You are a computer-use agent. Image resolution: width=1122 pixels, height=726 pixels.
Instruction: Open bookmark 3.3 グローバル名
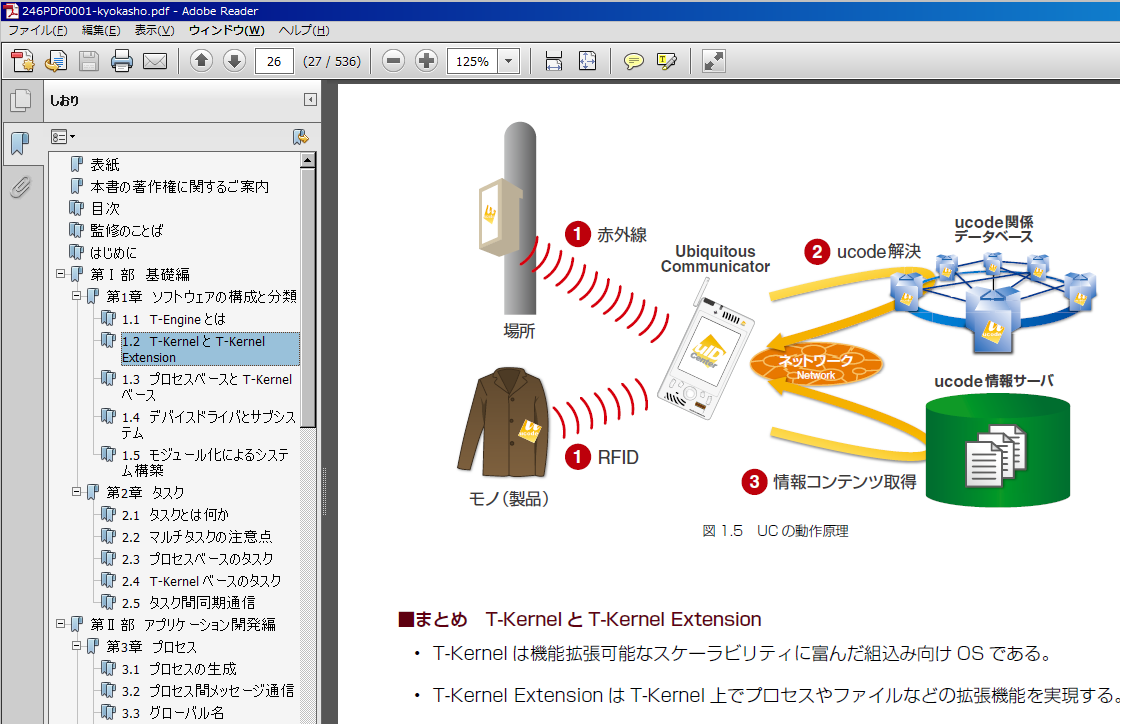pos(172,713)
